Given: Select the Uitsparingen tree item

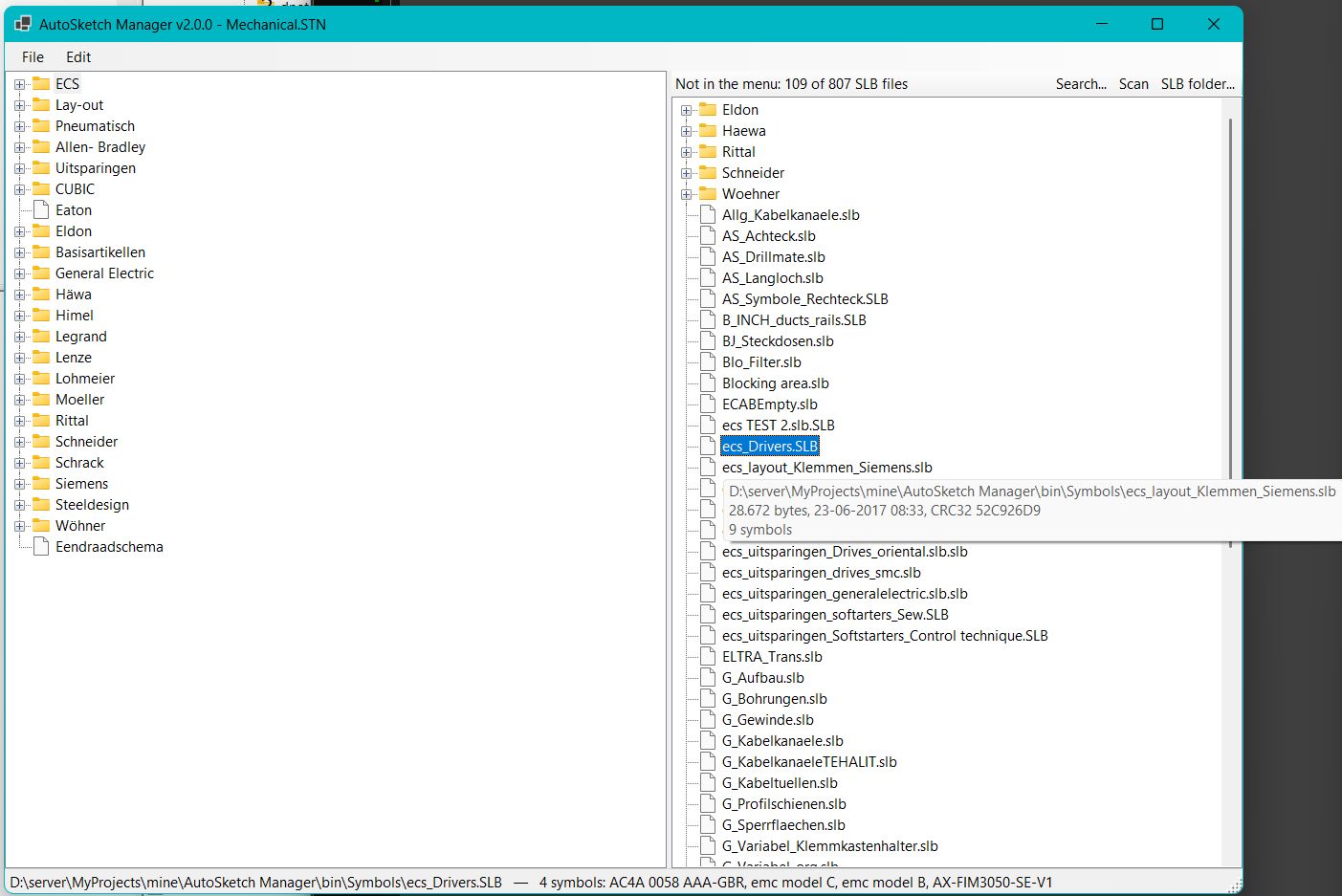Looking at the screenshot, I should coord(96,167).
